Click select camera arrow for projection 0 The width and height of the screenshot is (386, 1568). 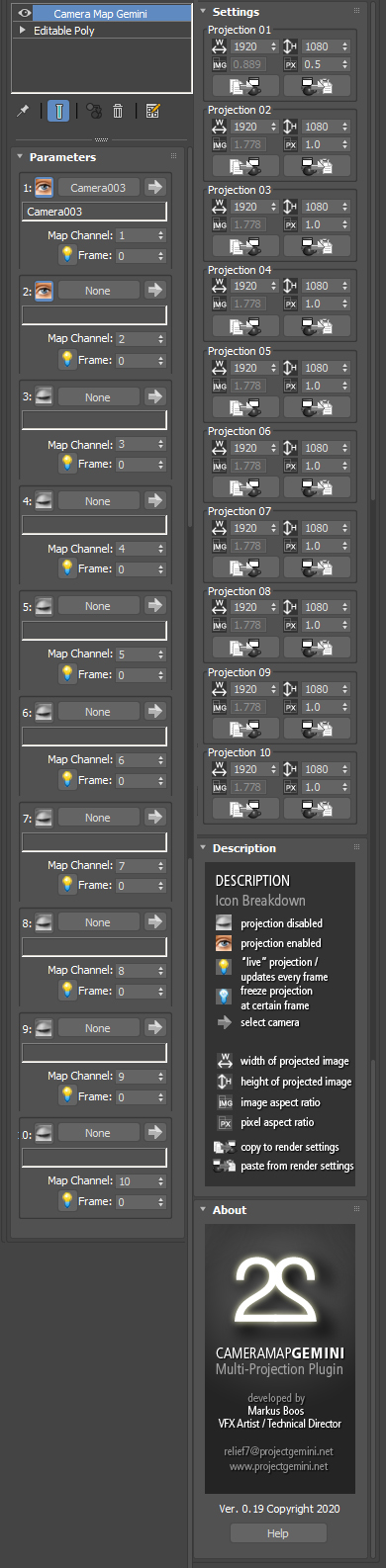pyautogui.click(x=155, y=1132)
